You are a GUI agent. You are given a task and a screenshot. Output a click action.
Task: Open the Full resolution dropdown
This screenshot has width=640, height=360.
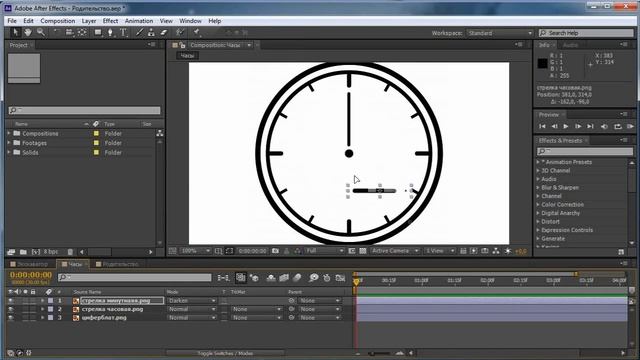[324, 251]
